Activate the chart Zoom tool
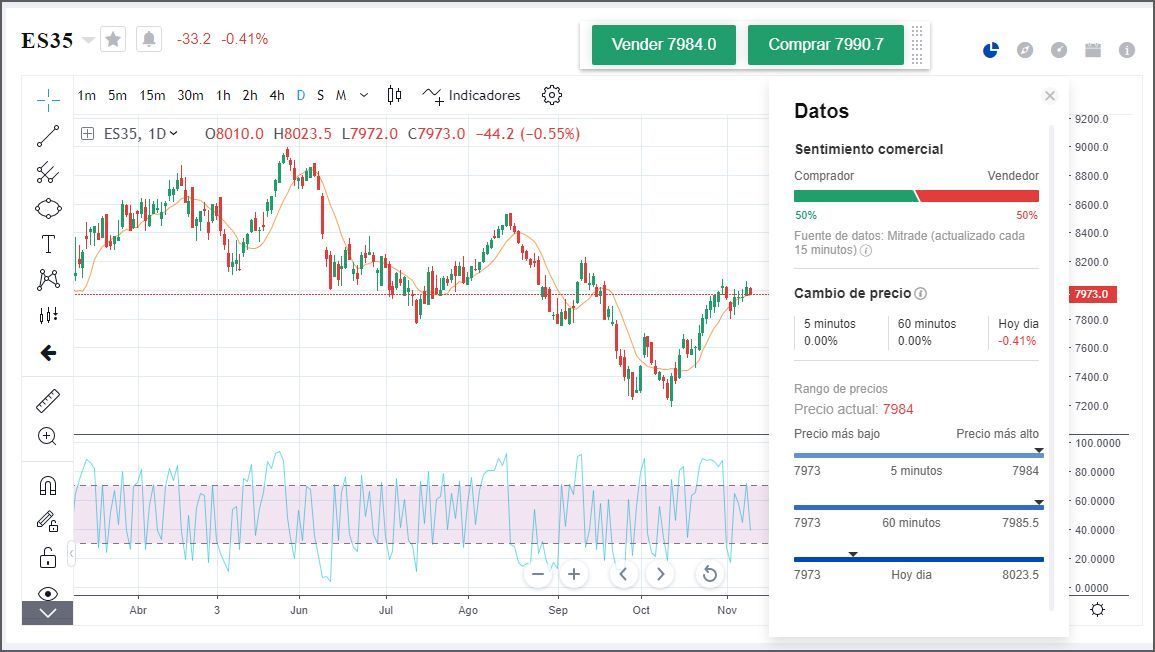 click(47, 435)
